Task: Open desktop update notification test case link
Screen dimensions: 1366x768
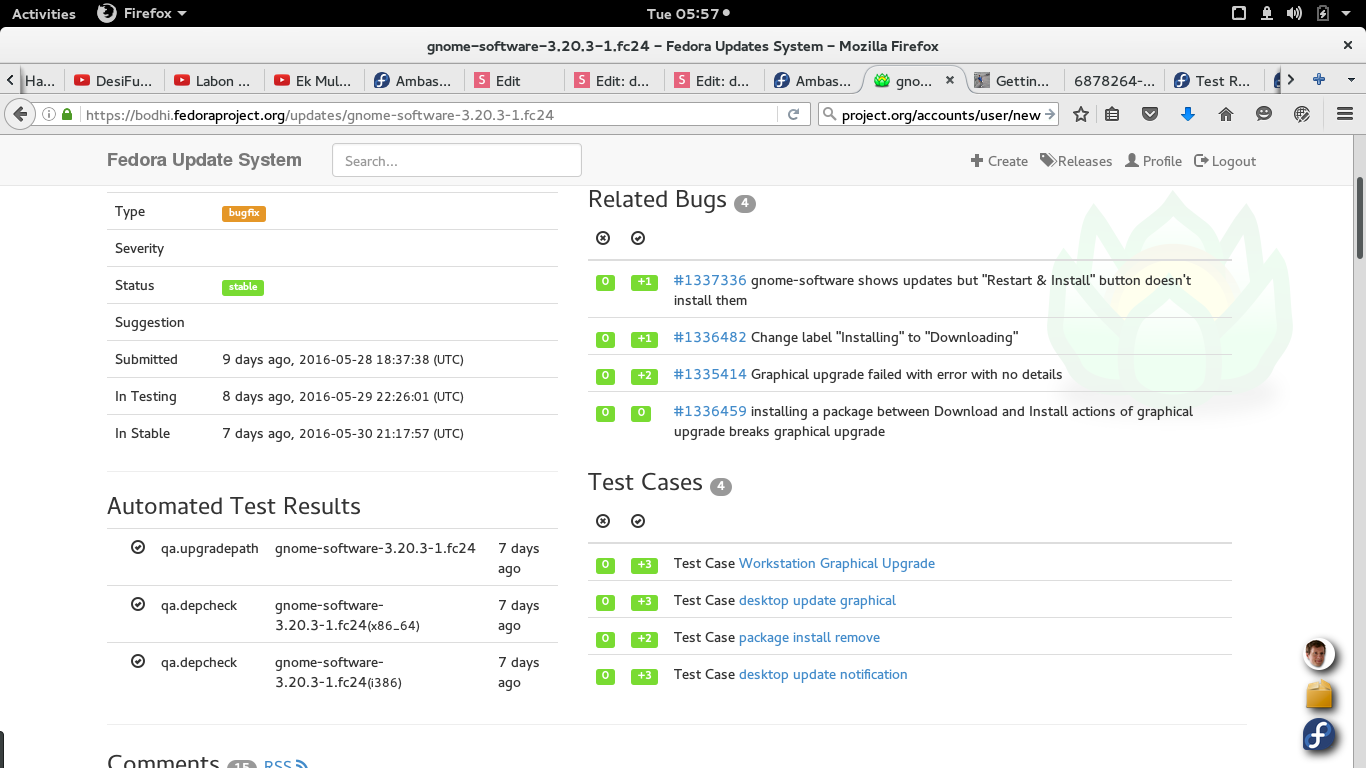Action: (x=823, y=674)
